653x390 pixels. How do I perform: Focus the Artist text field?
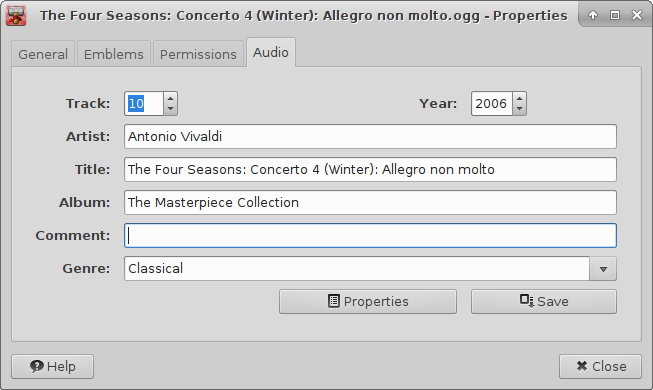[370, 137]
